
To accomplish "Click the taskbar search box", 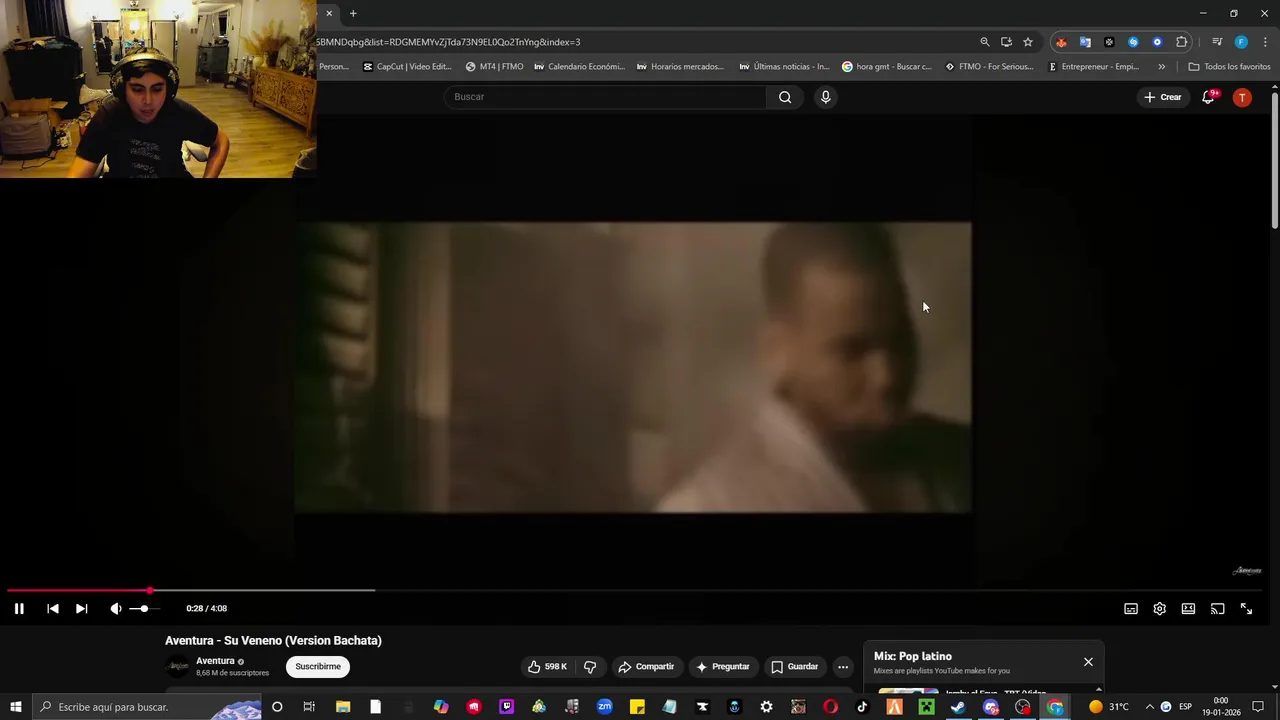I will (148, 707).
